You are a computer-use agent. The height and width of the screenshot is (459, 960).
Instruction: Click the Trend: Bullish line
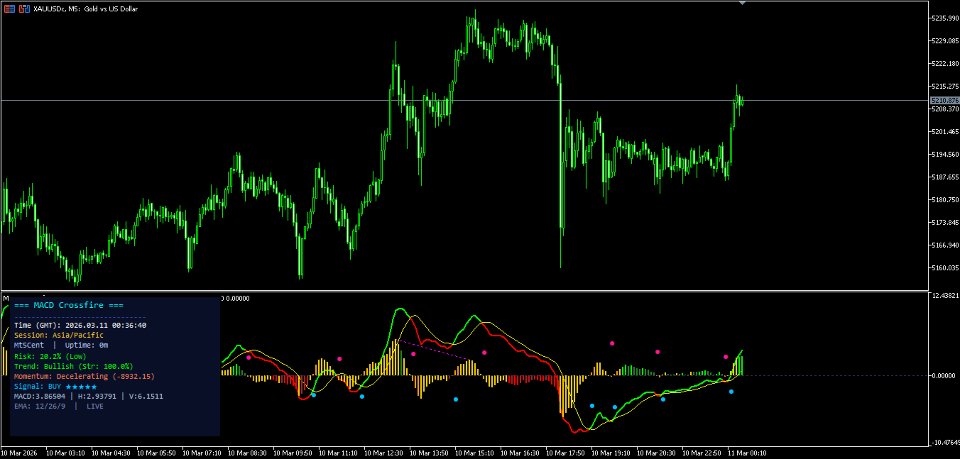tap(73, 366)
